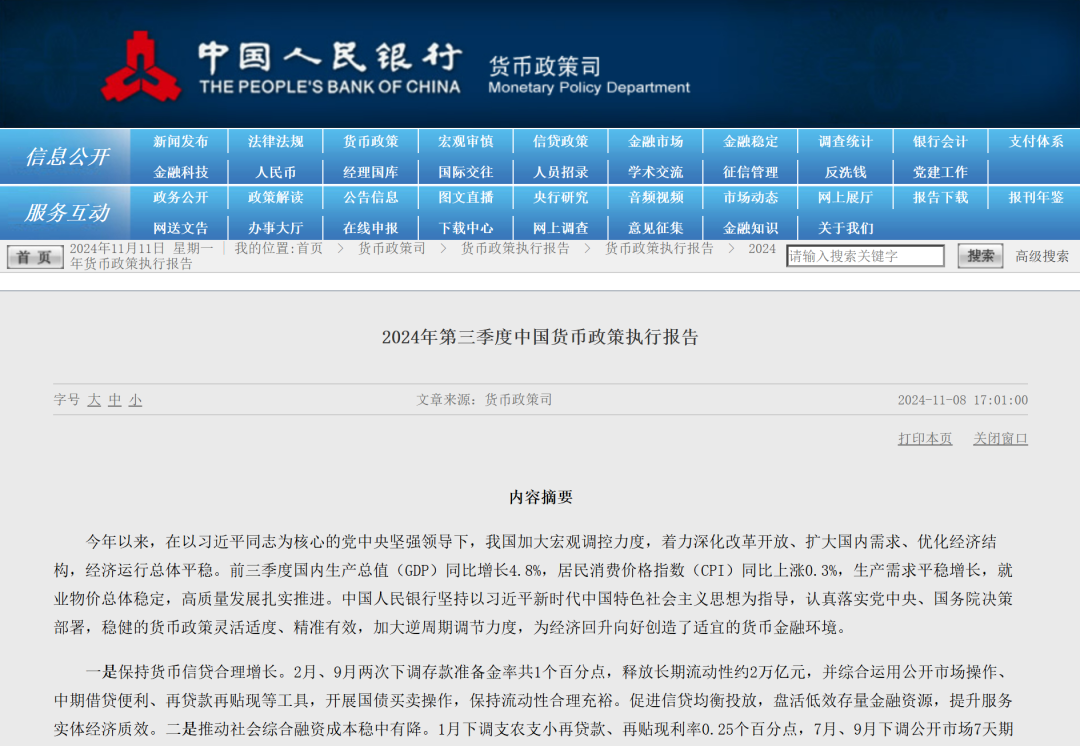The width and height of the screenshot is (1080, 746).
Task: Click the 文章来源: 货币政策司 text
Action: tap(484, 400)
